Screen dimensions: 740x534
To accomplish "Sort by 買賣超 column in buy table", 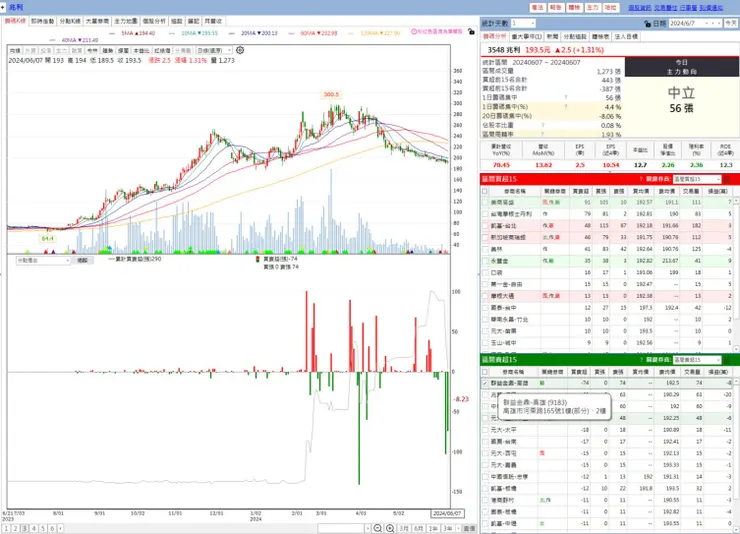I will click(580, 191).
